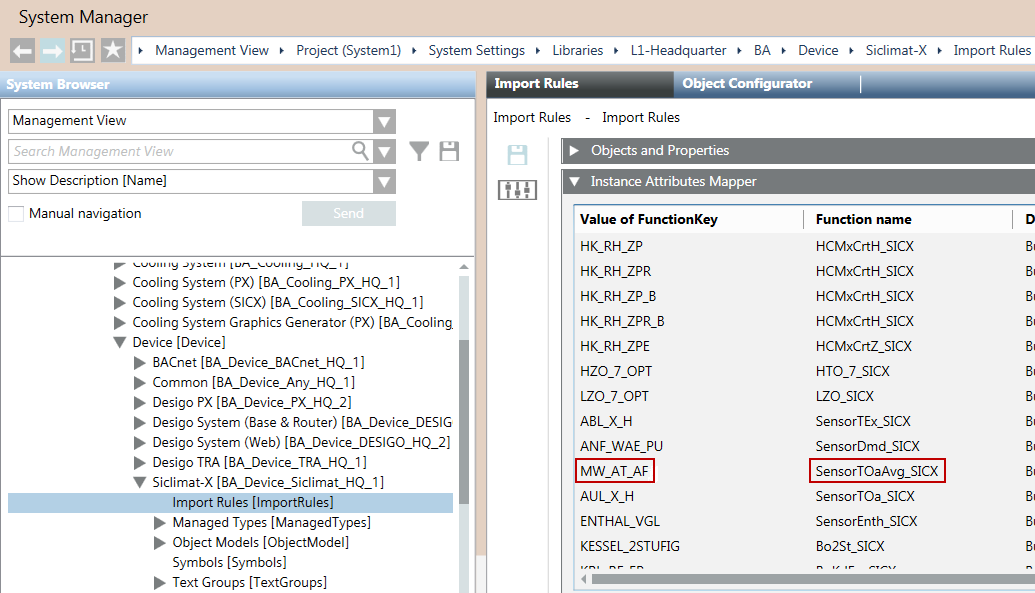
Task: Click the settings sliders icon below save
Action: (517, 189)
